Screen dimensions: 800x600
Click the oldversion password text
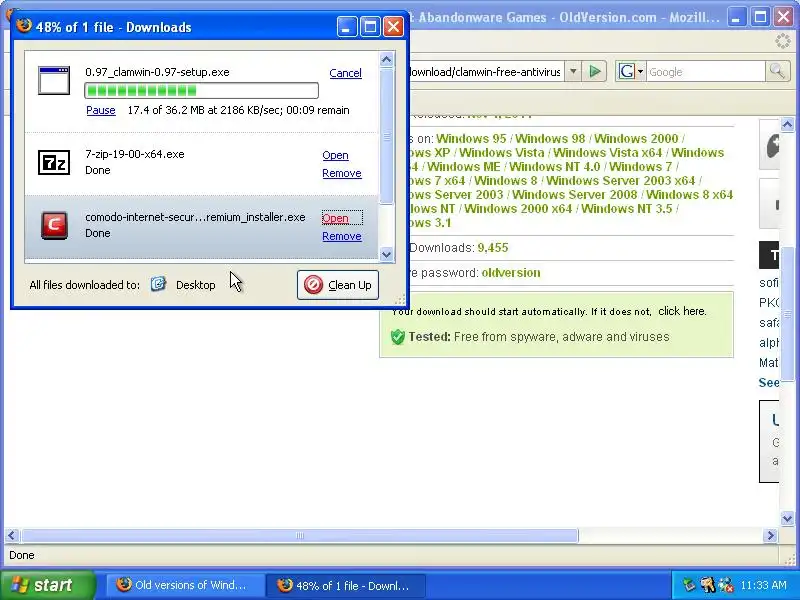(511, 272)
